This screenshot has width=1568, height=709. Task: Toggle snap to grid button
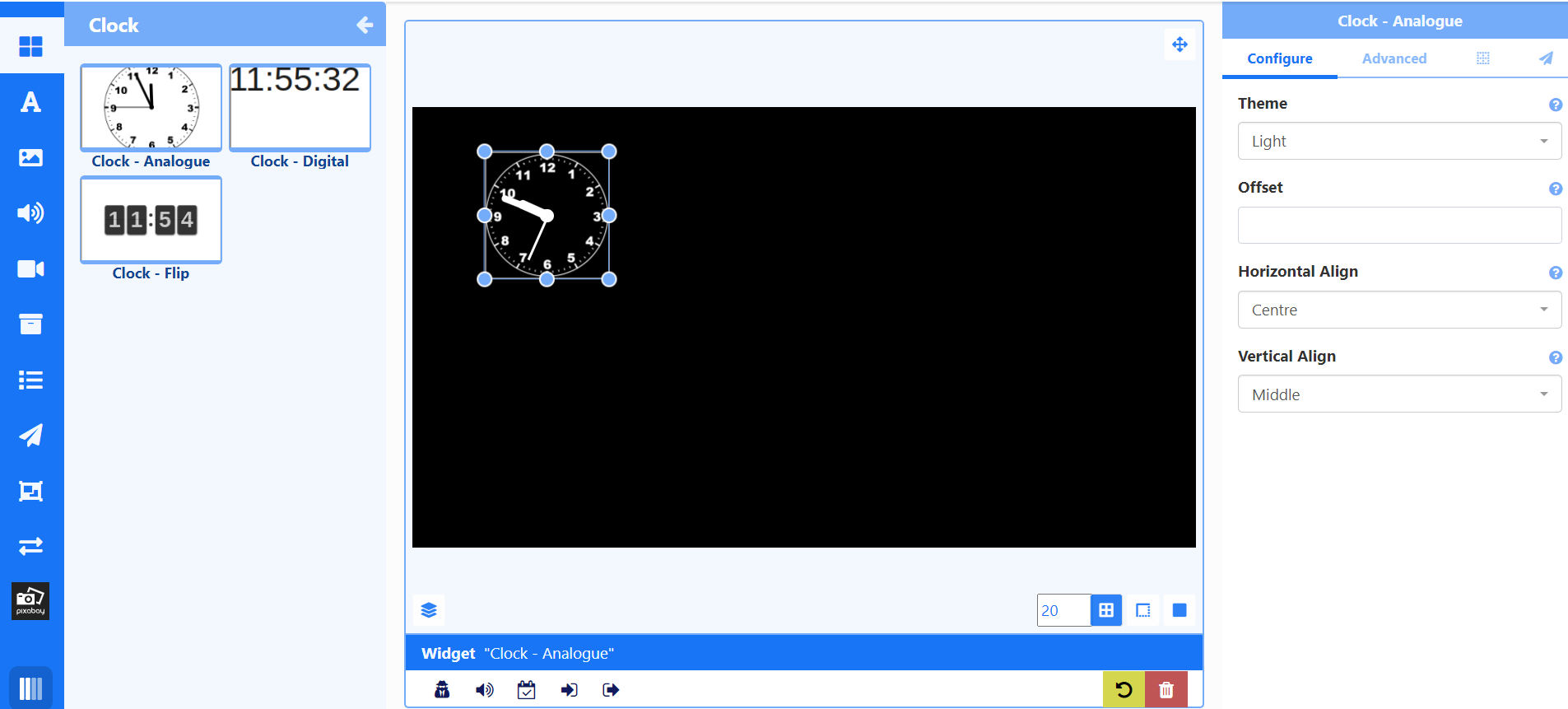pos(1106,610)
